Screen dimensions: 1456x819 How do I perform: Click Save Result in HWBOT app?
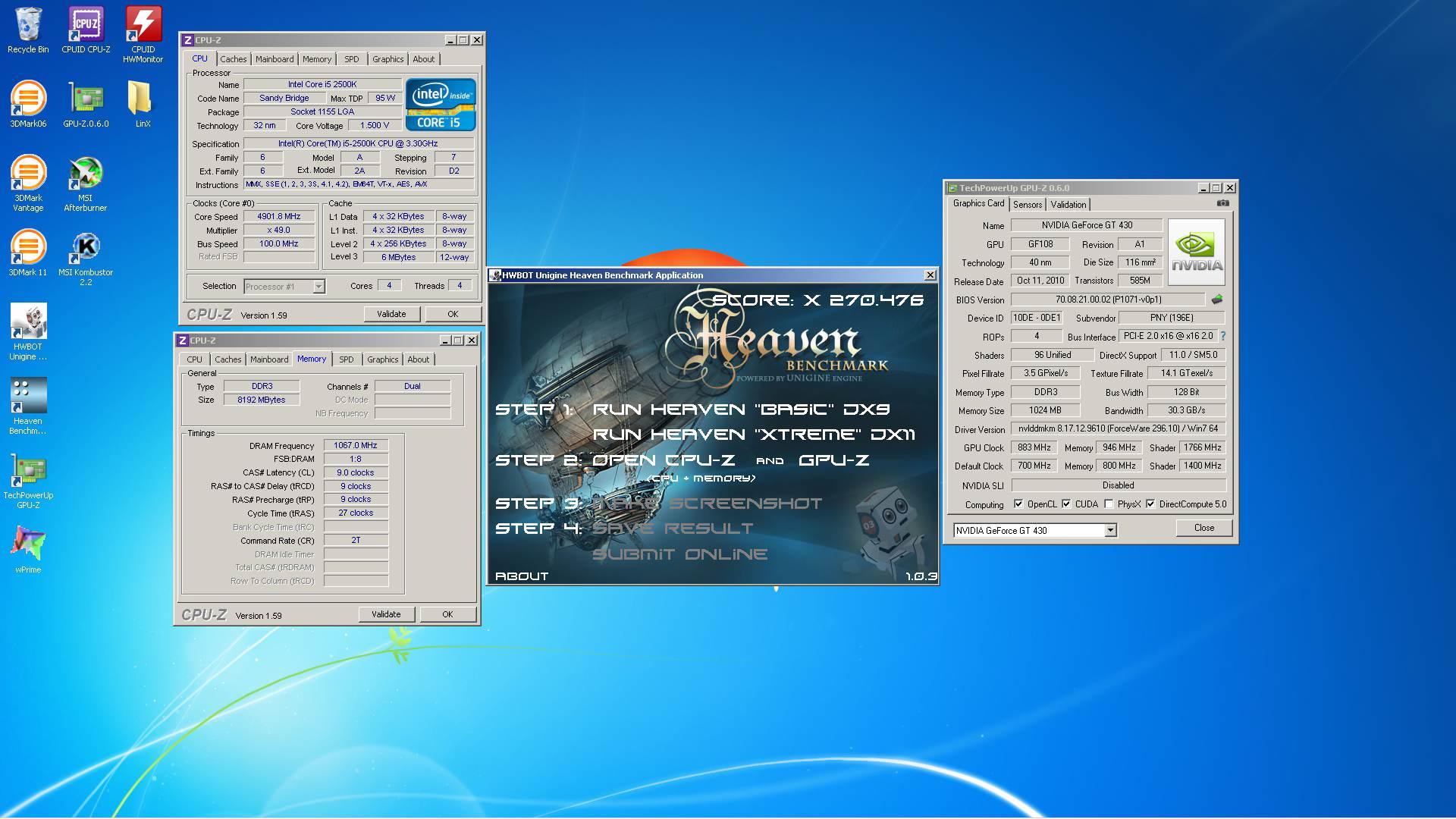coord(673,529)
